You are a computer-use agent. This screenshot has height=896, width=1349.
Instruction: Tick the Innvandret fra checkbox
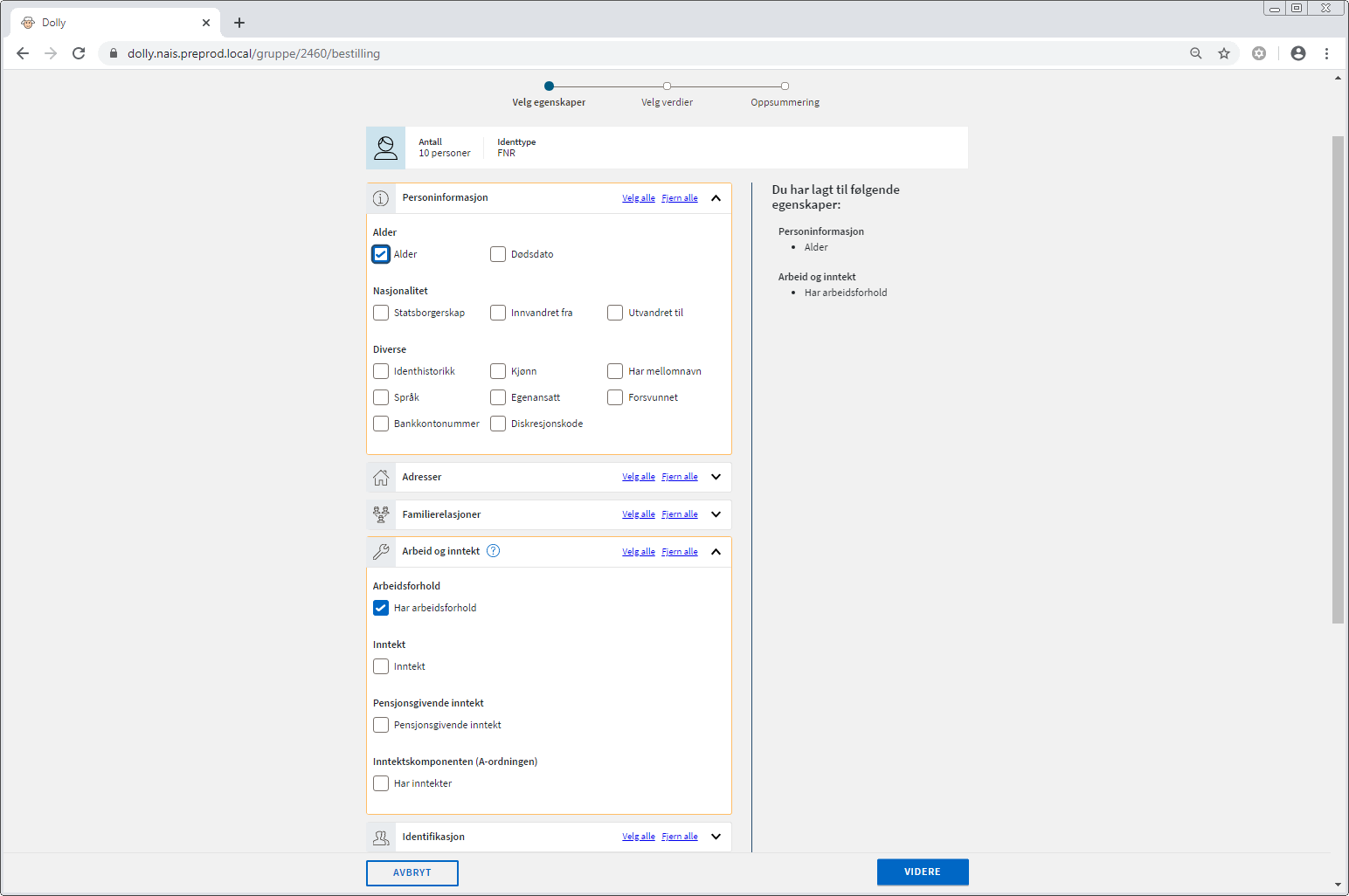coord(498,313)
